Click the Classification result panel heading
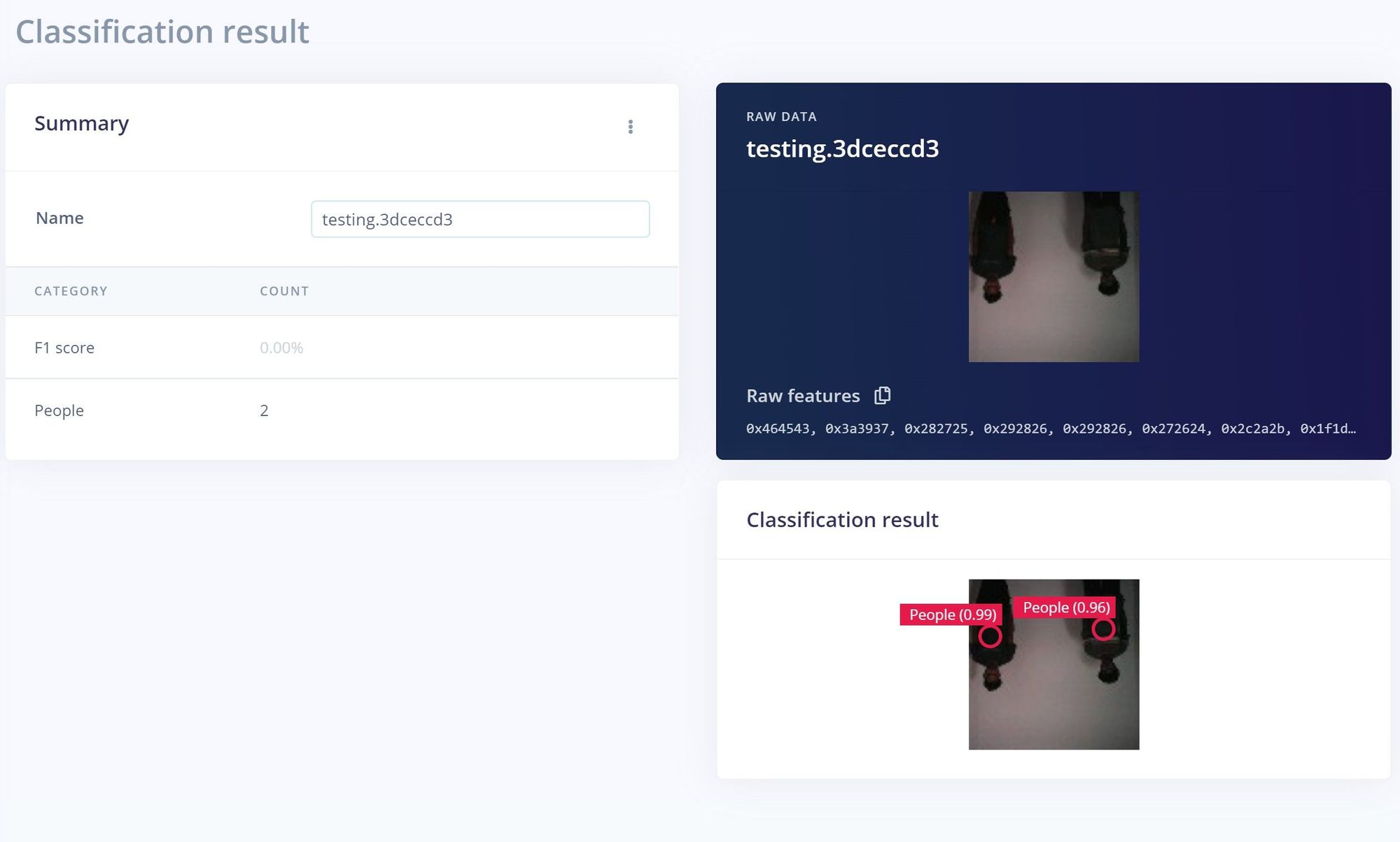This screenshot has height=842, width=1400. pyautogui.click(x=842, y=520)
